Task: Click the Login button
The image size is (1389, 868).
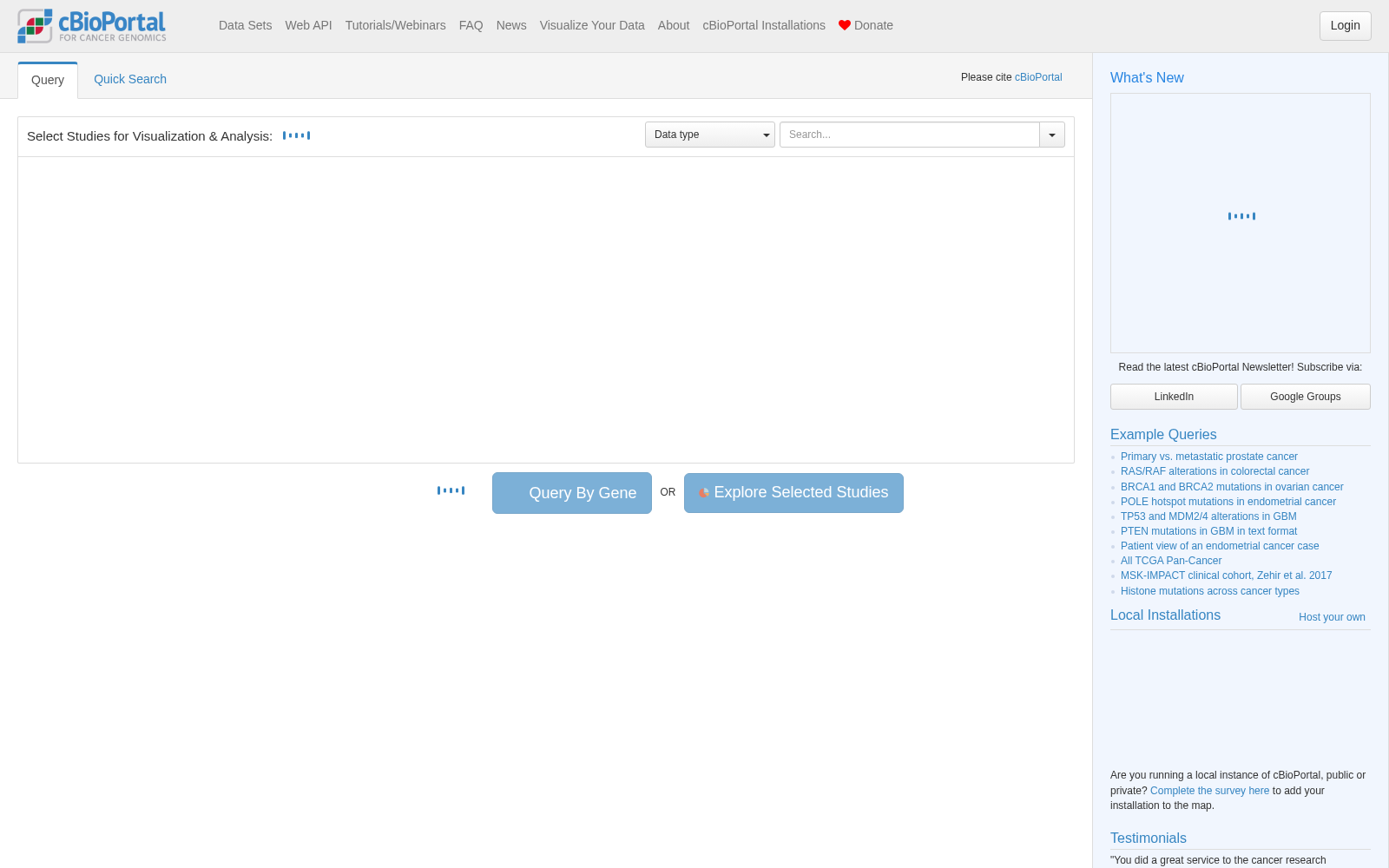Action: click(1345, 25)
